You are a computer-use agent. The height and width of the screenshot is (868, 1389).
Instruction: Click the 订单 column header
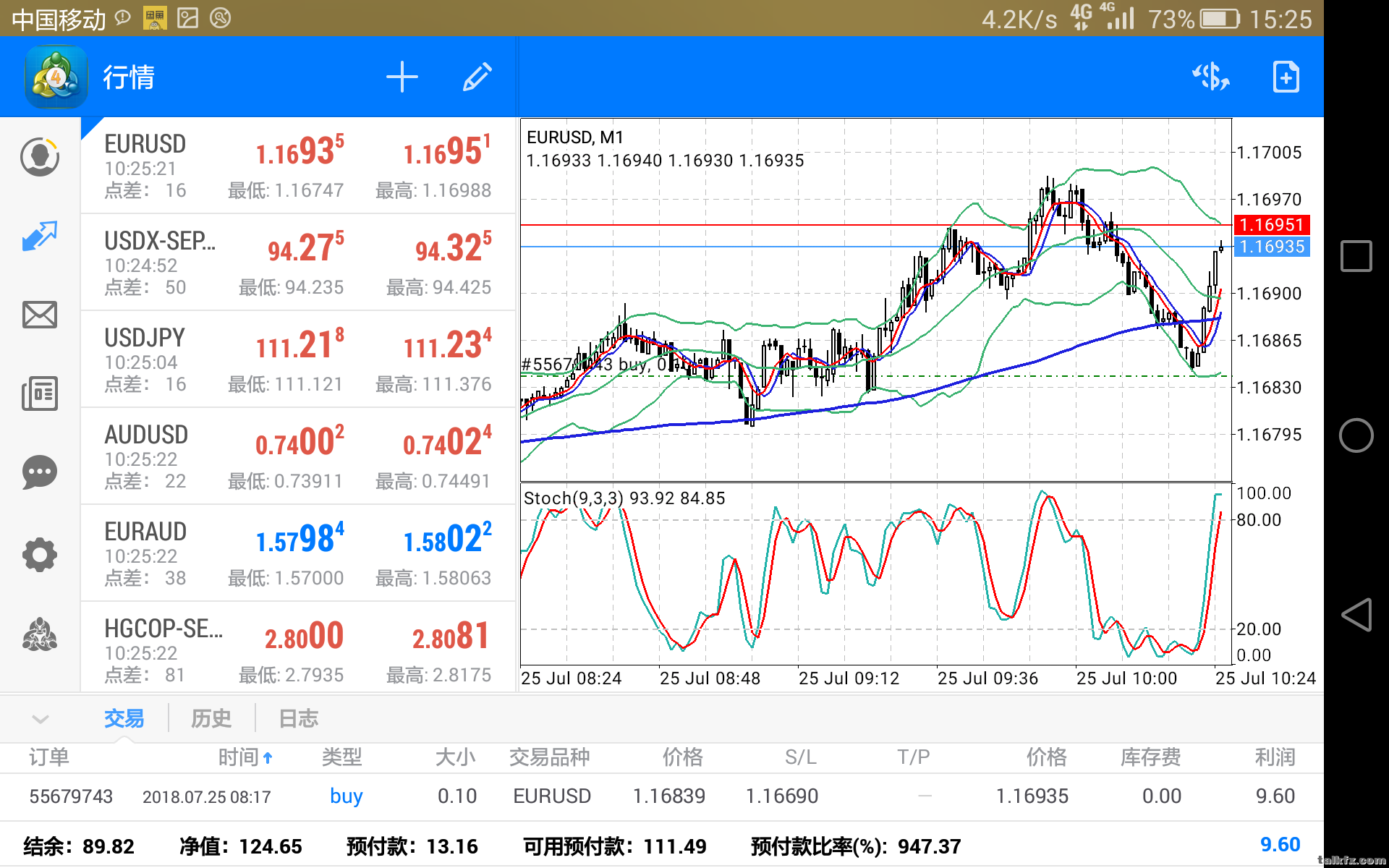49,757
